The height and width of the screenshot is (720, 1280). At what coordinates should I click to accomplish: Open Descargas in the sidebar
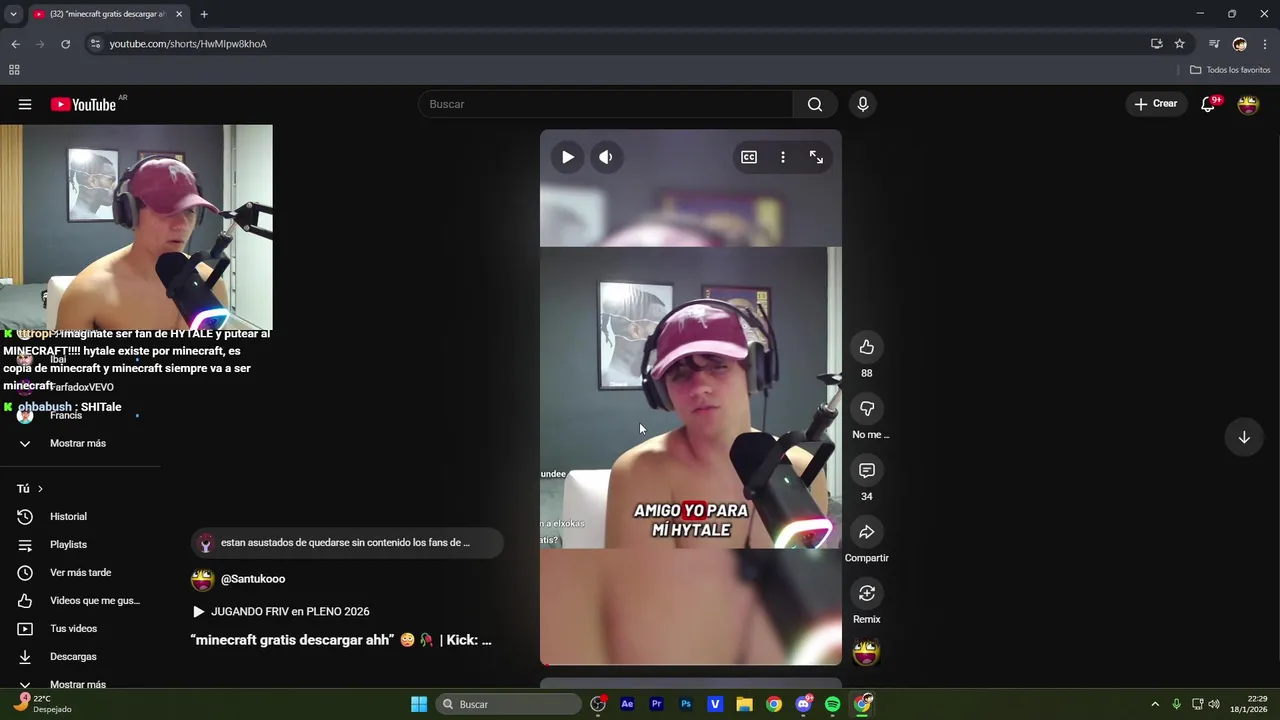[73, 657]
